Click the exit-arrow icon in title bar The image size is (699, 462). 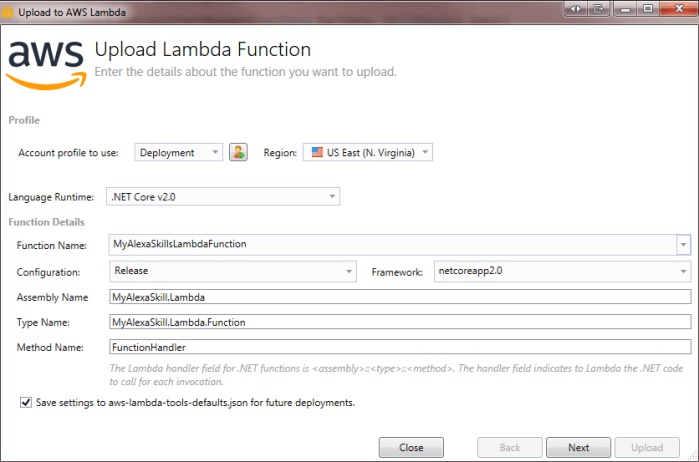[600, 9]
